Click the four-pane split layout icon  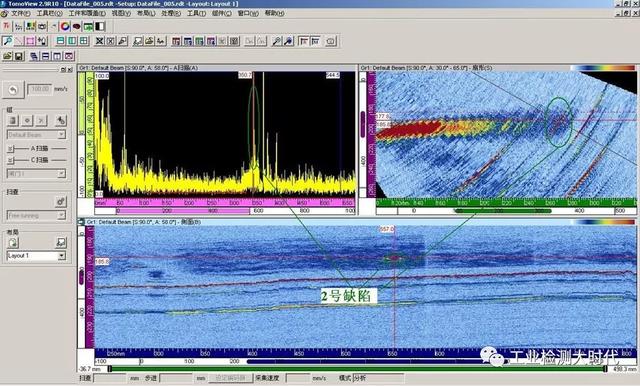click(x=84, y=41)
